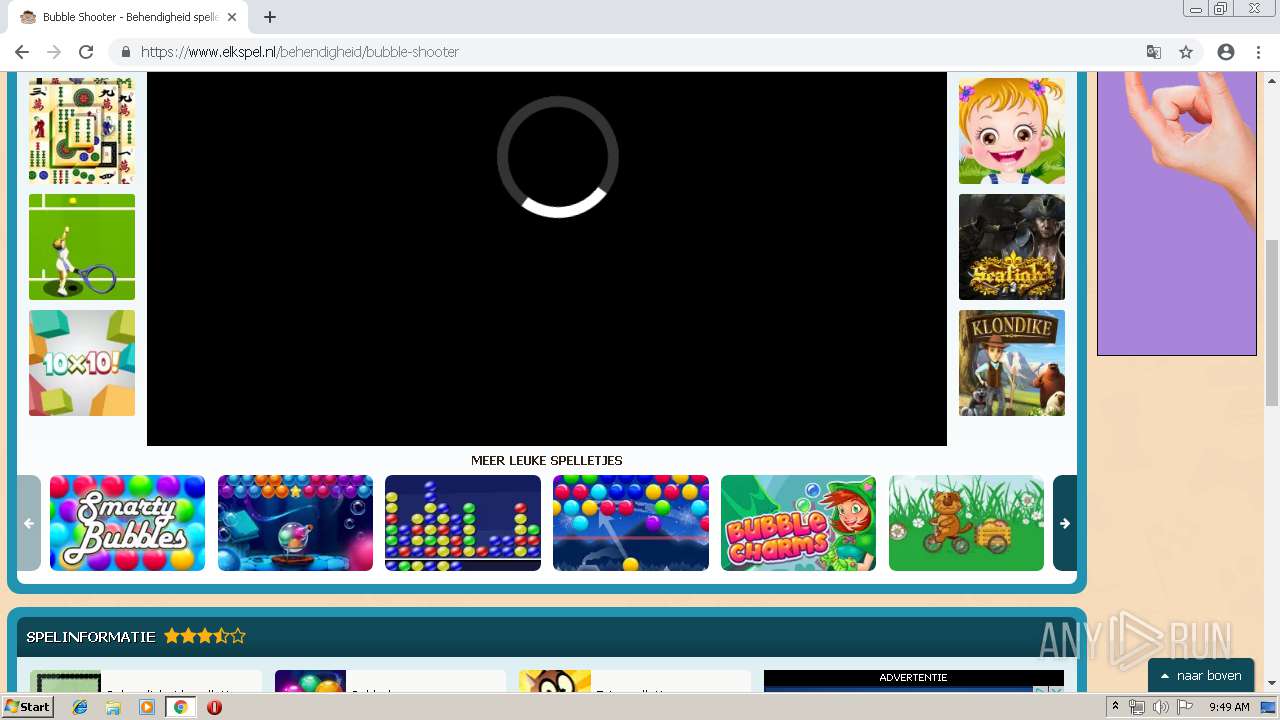Image resolution: width=1280 pixels, height=720 pixels.
Task: Bookmark this page with the star icon
Action: [1186, 52]
